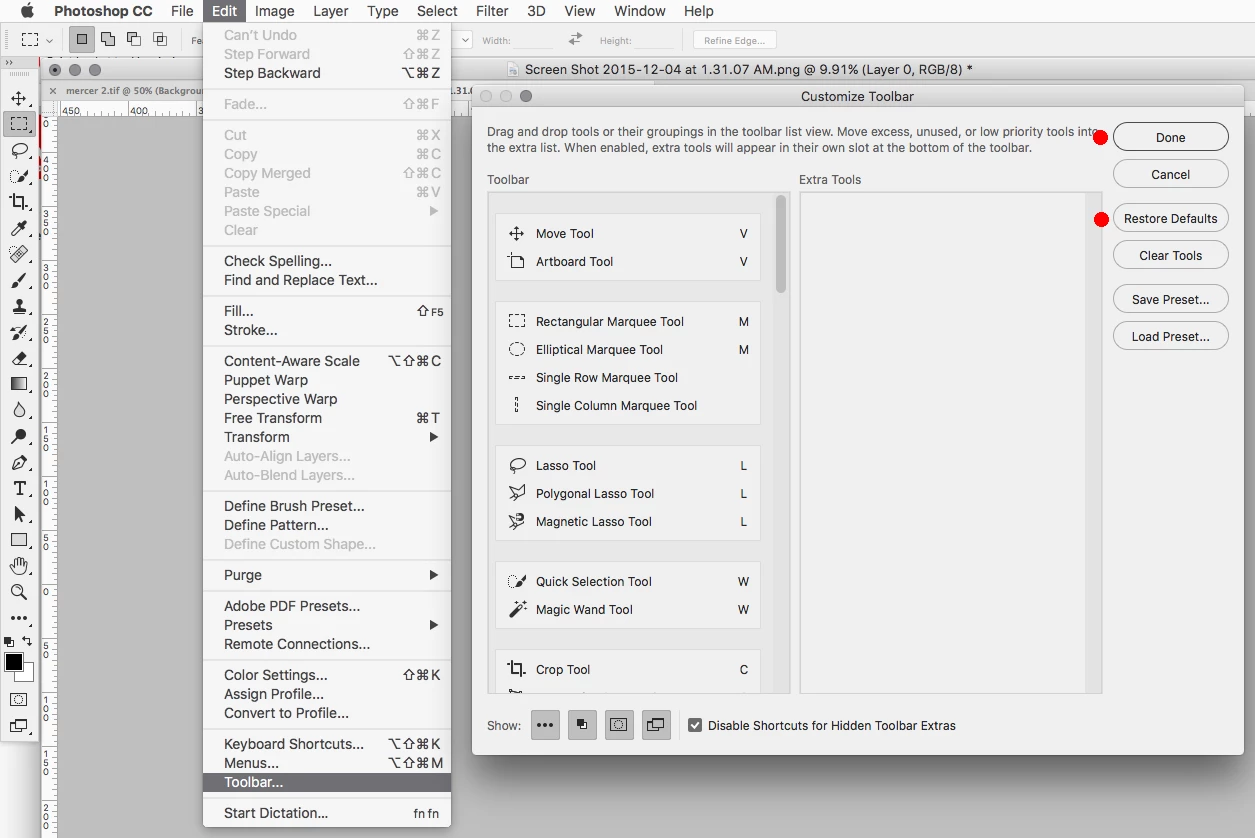Select the Lasso tool in left toolbar
The height and width of the screenshot is (838, 1255).
click(x=19, y=150)
